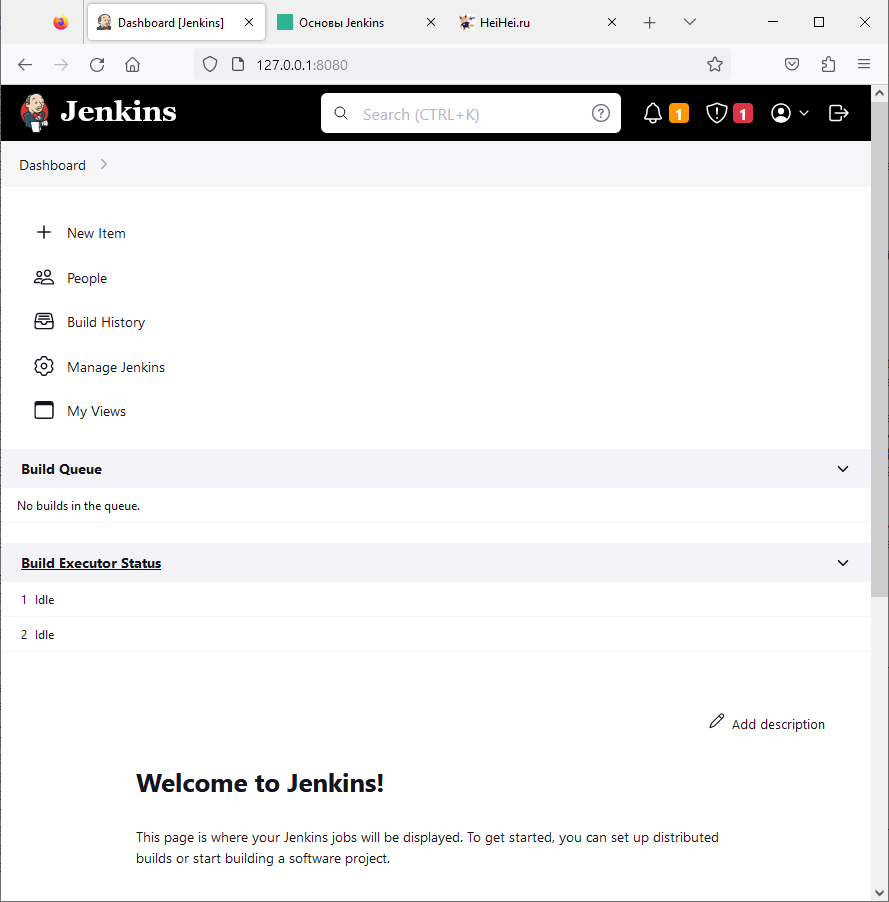This screenshot has height=902, width=889.
Task: Click the scrollbar up arrow
Action: (879, 93)
